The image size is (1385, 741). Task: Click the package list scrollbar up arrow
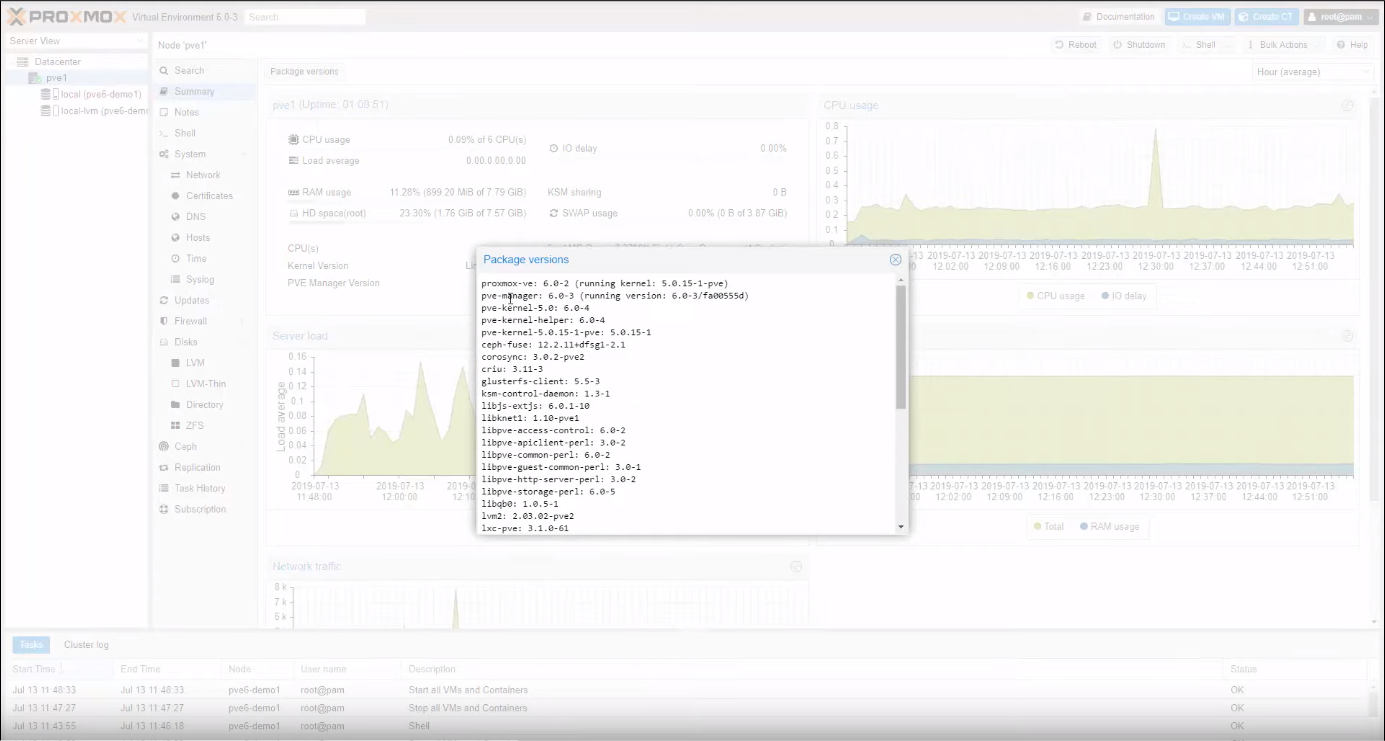(x=901, y=280)
